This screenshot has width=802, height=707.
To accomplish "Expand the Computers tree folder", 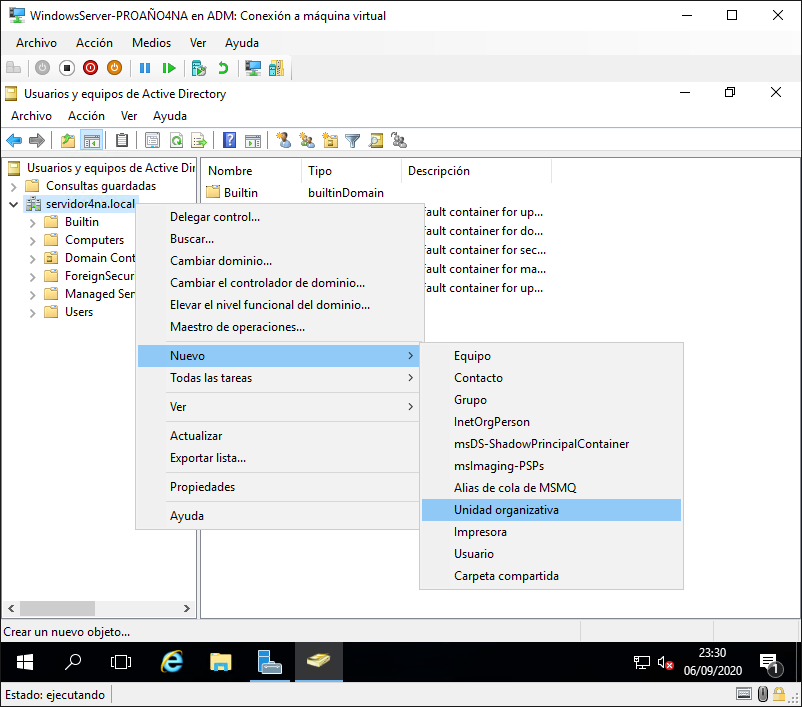I will (x=33, y=241).
